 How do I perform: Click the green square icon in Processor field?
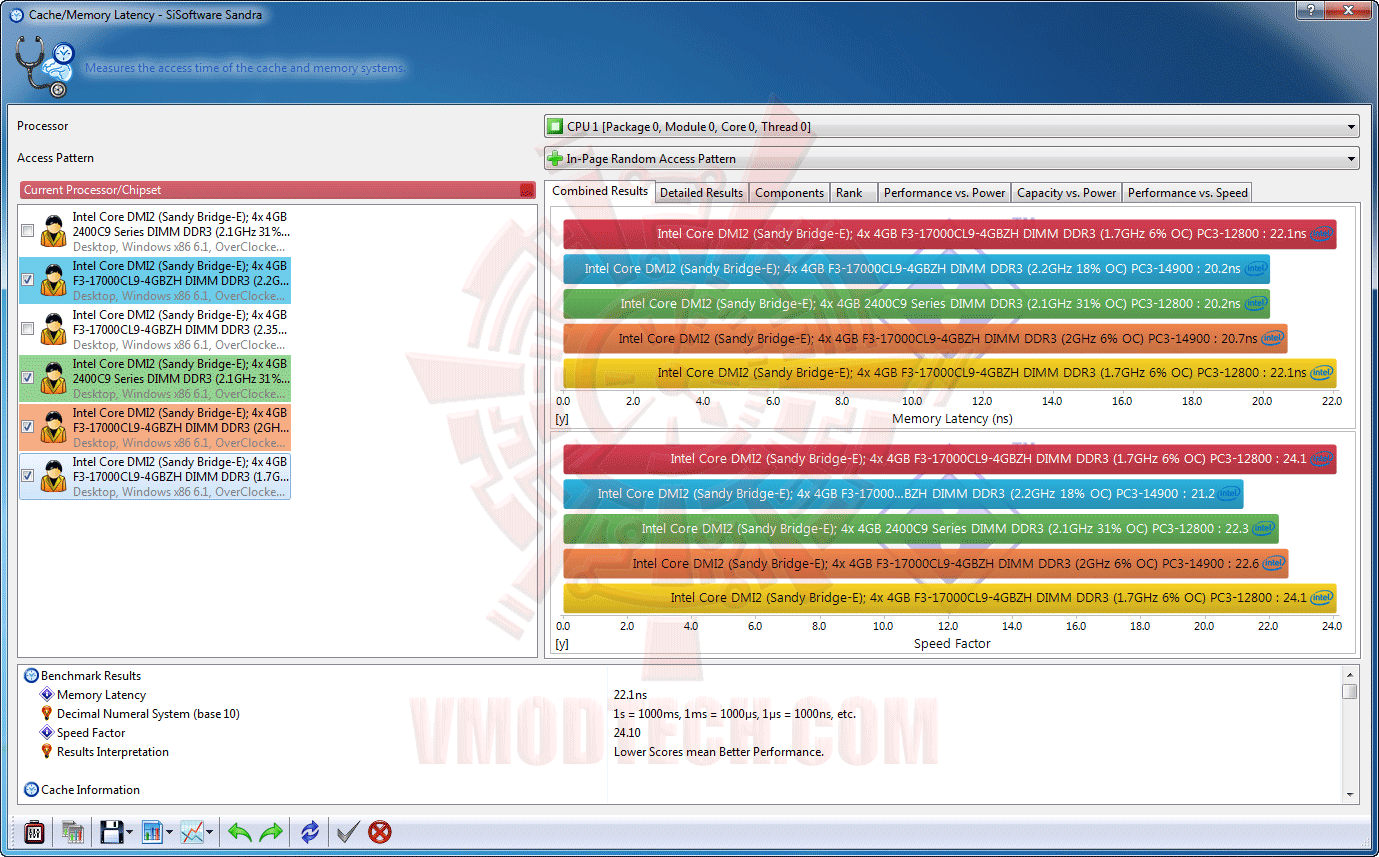(x=555, y=127)
